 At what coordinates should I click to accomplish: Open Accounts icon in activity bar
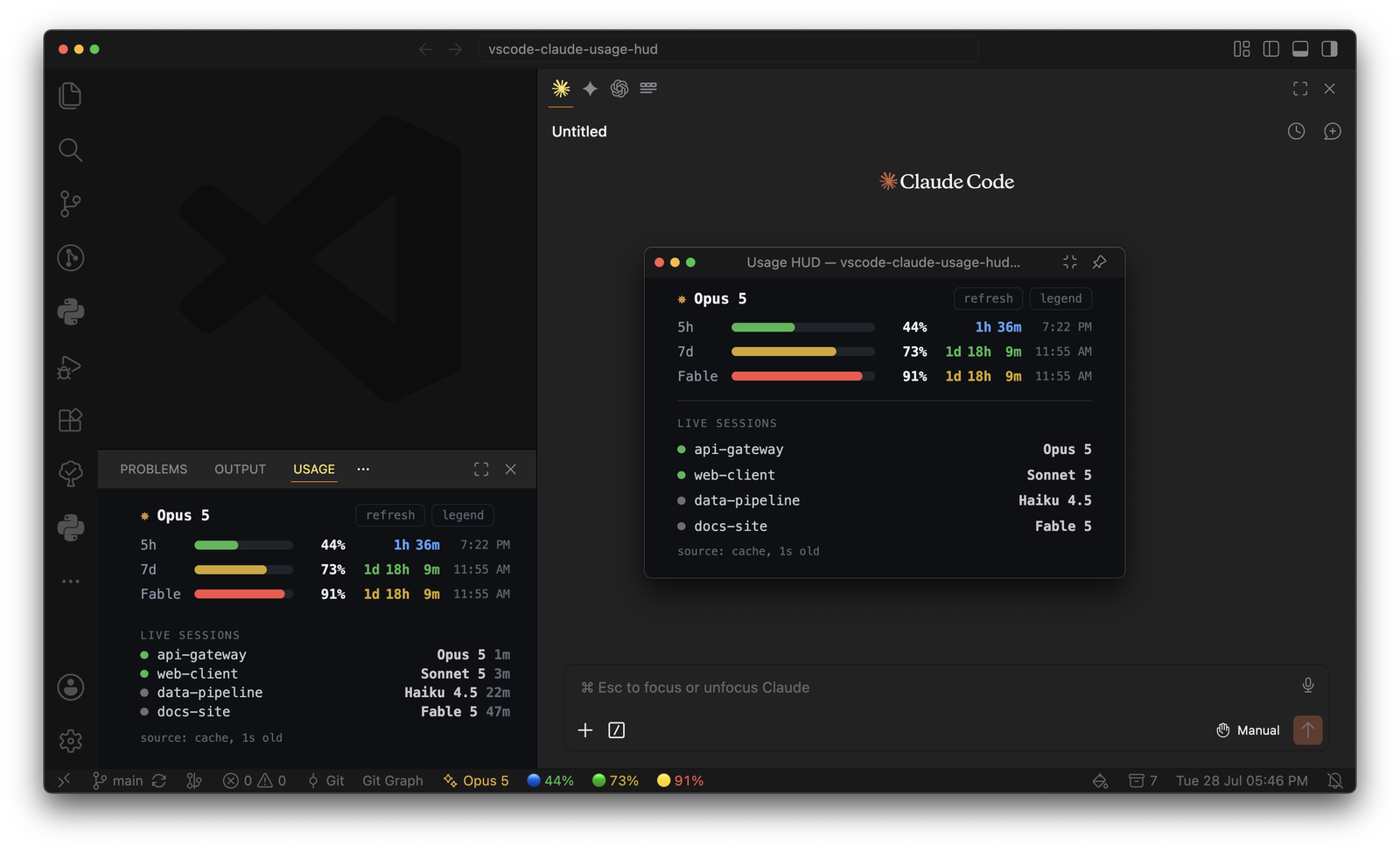70,687
